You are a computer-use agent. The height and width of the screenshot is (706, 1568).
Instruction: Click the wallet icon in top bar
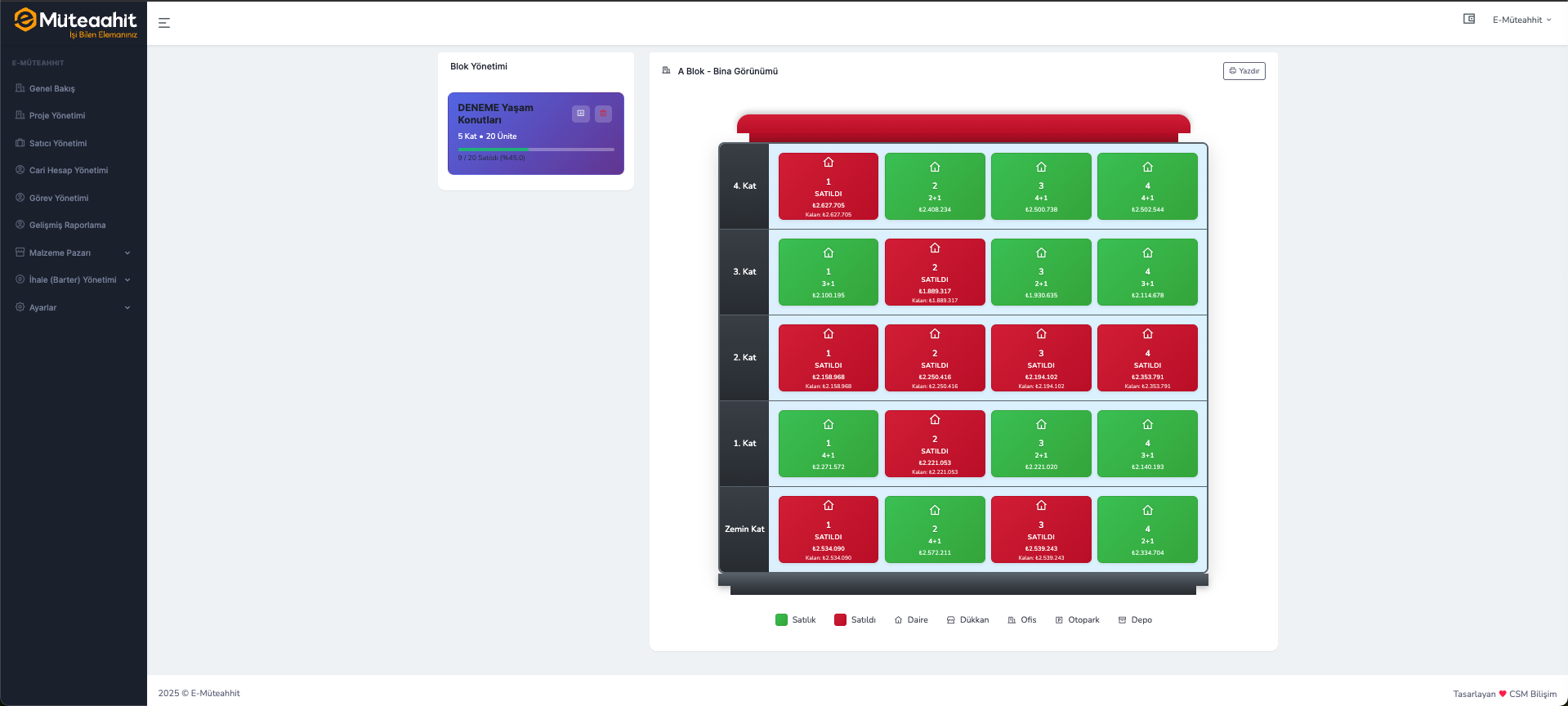tap(1468, 19)
